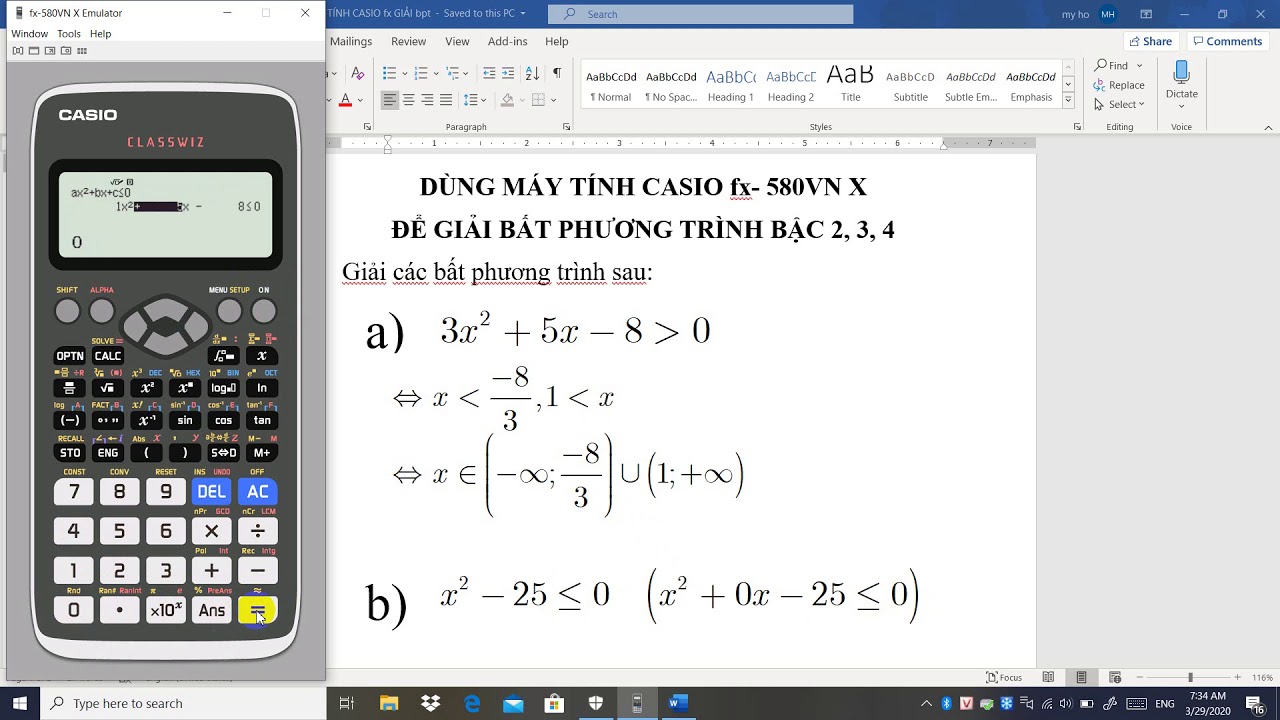Apply the Title style
This screenshot has height=720, width=1280.
pos(851,86)
